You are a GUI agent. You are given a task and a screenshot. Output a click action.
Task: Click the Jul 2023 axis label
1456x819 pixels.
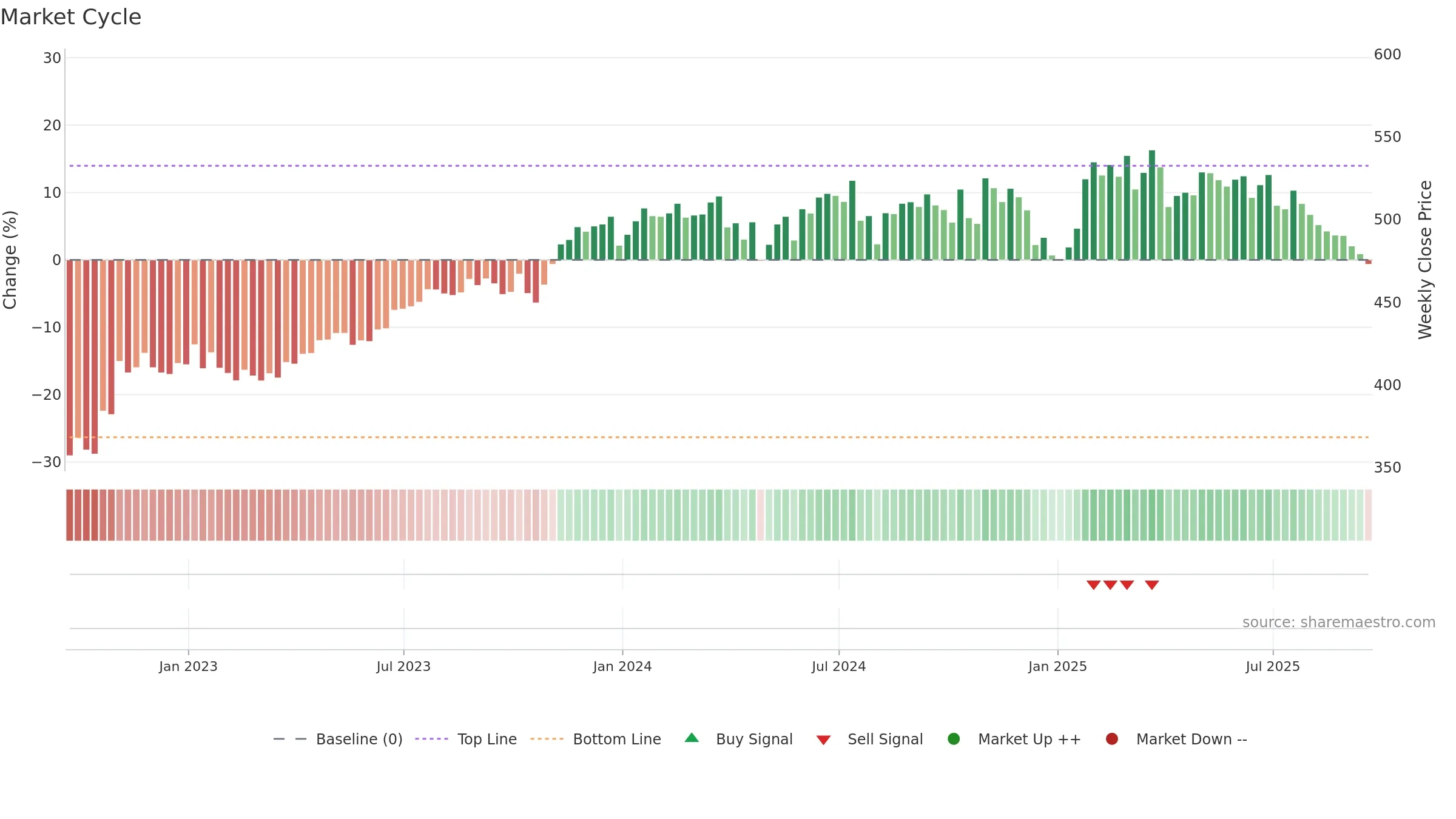[403, 667]
